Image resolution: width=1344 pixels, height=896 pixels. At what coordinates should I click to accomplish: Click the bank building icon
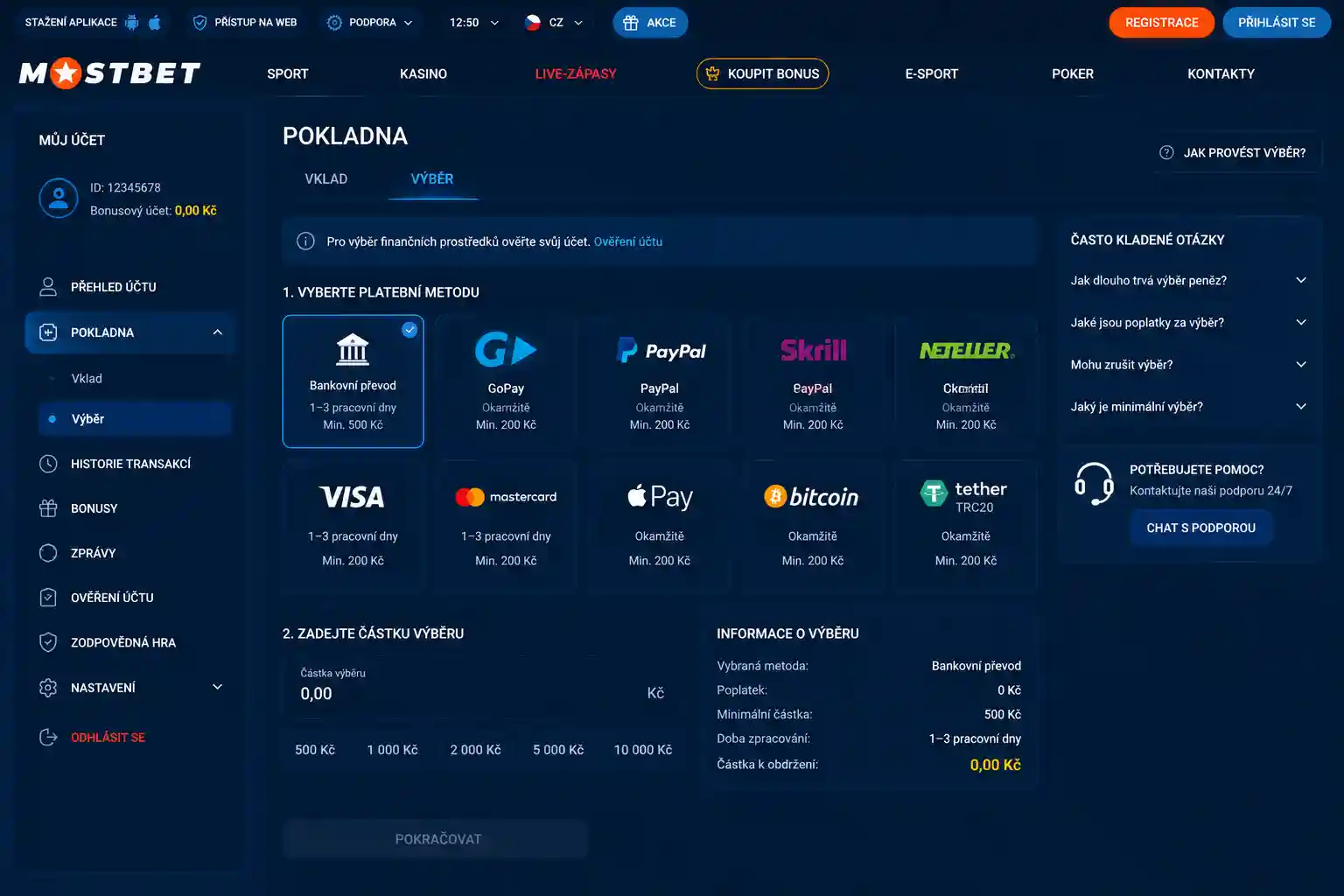coord(353,350)
